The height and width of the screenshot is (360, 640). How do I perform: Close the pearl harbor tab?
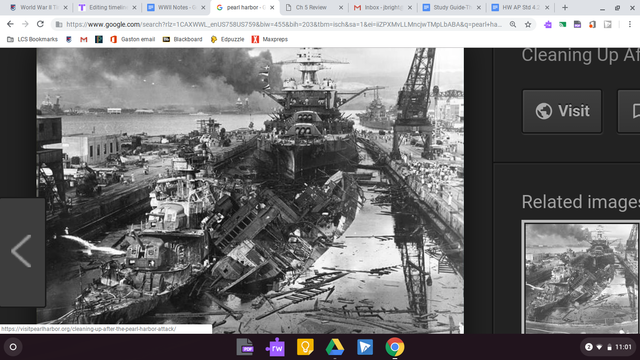coord(272,7)
